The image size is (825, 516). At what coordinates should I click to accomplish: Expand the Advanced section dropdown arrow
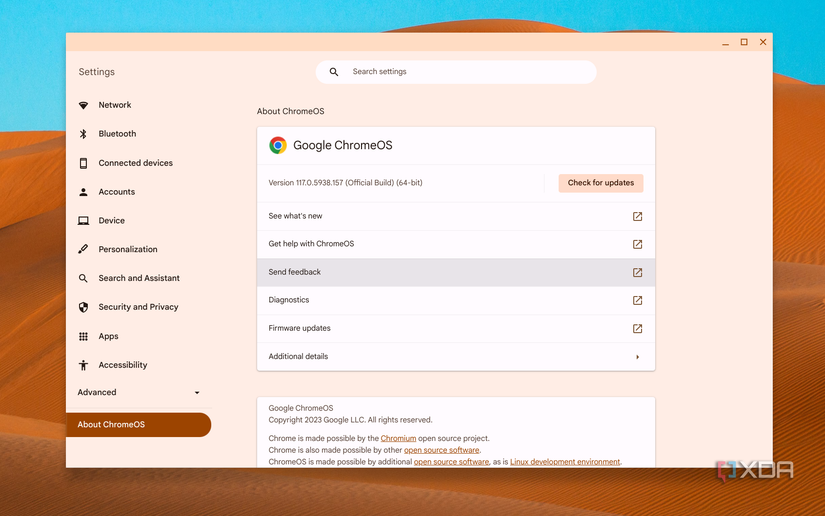pos(197,392)
